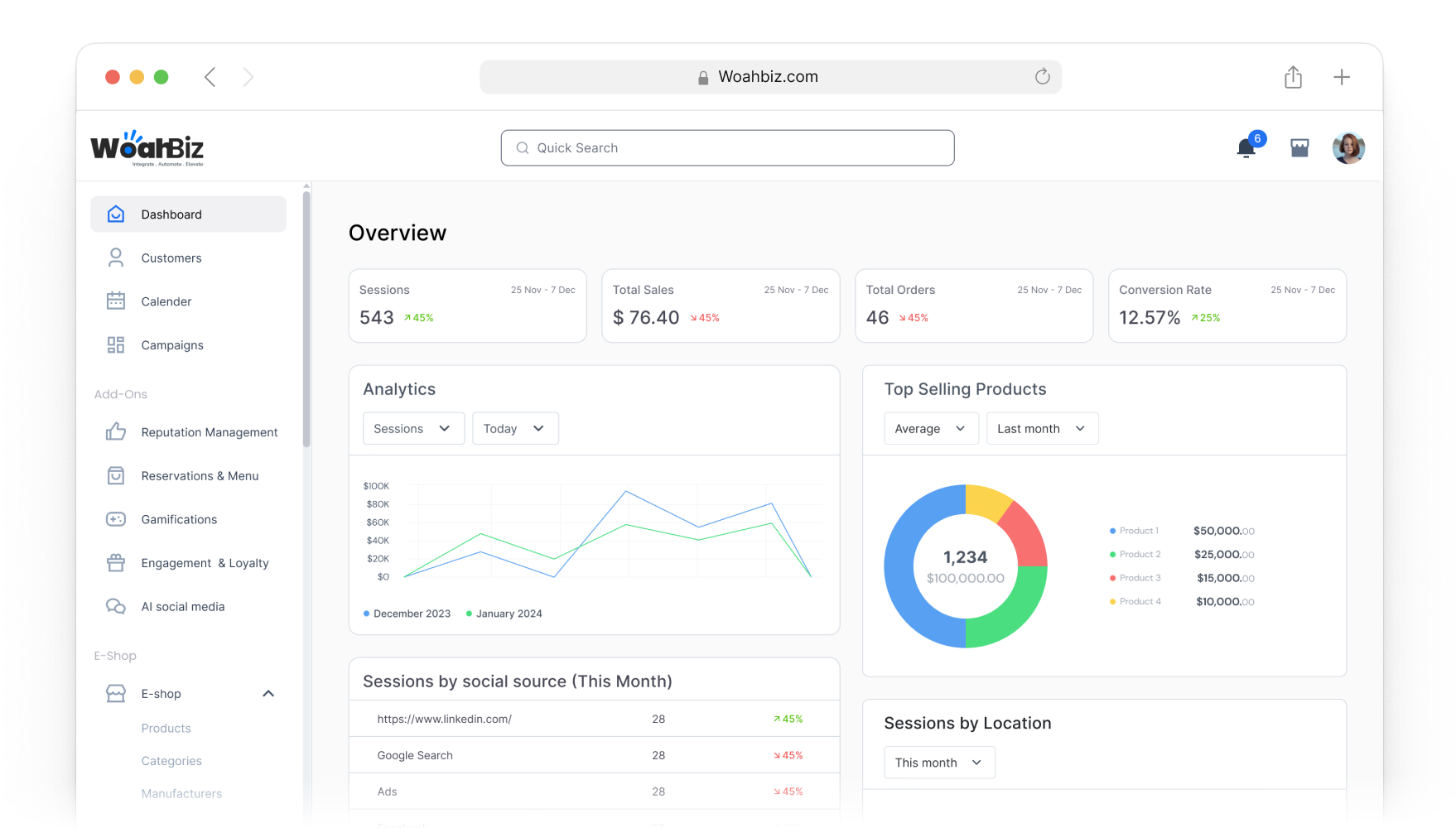
Task: Go back using the browser back arrow
Action: pyautogui.click(x=210, y=77)
